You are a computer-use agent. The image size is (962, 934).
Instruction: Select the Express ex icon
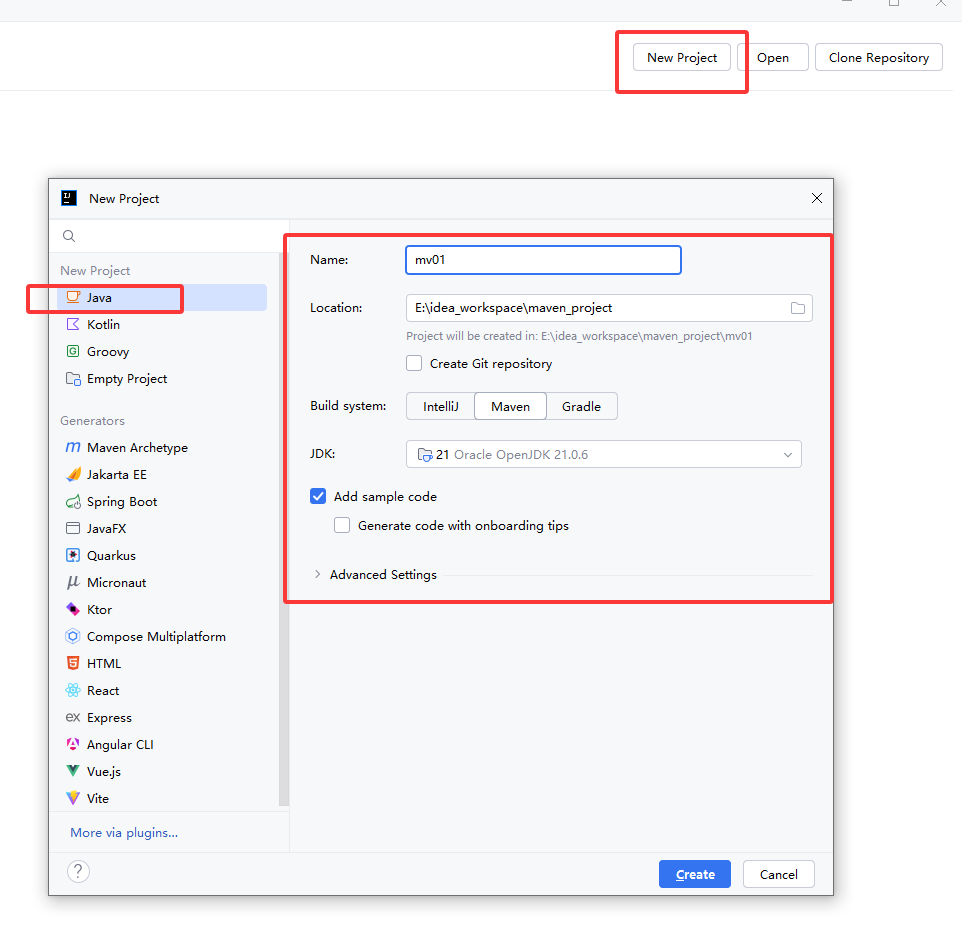click(x=73, y=717)
